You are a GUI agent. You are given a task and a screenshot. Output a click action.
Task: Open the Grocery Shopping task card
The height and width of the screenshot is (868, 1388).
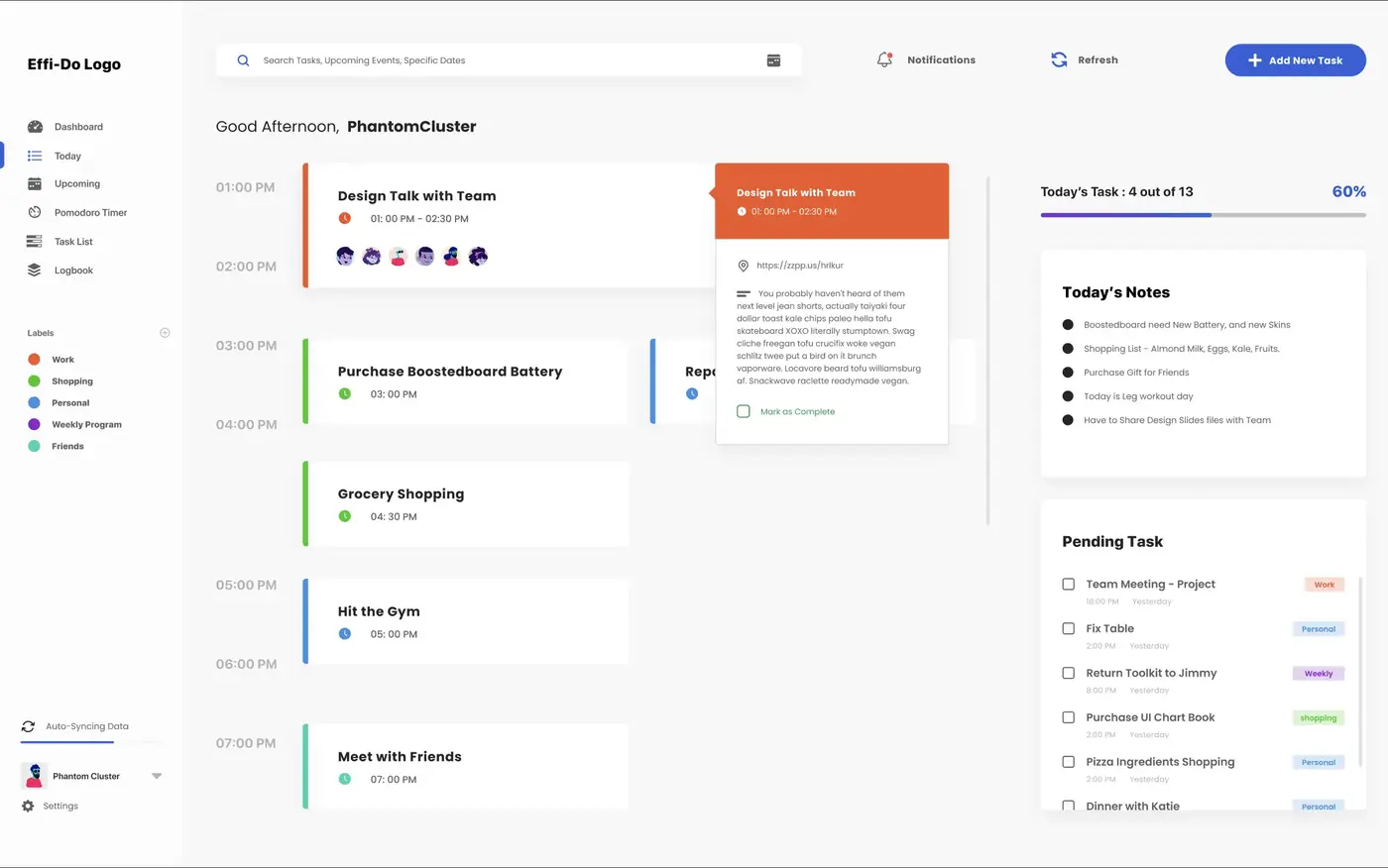click(466, 503)
